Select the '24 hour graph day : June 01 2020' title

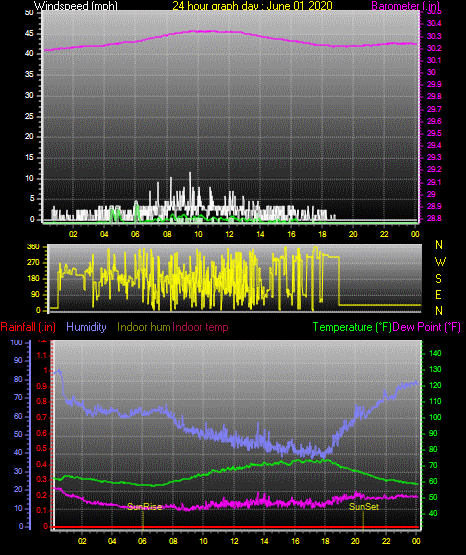click(x=252, y=6)
